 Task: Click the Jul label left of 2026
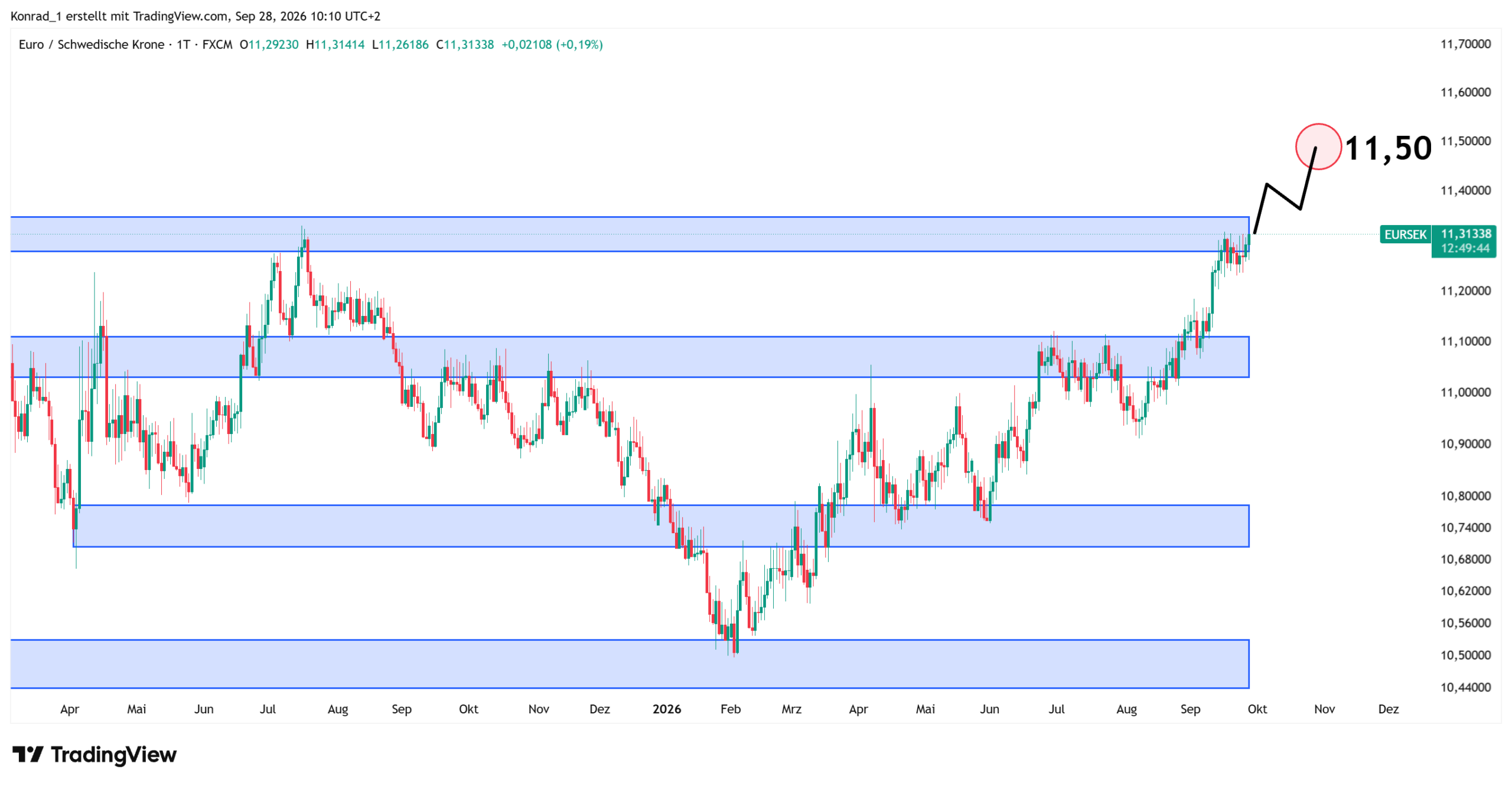coord(268,709)
